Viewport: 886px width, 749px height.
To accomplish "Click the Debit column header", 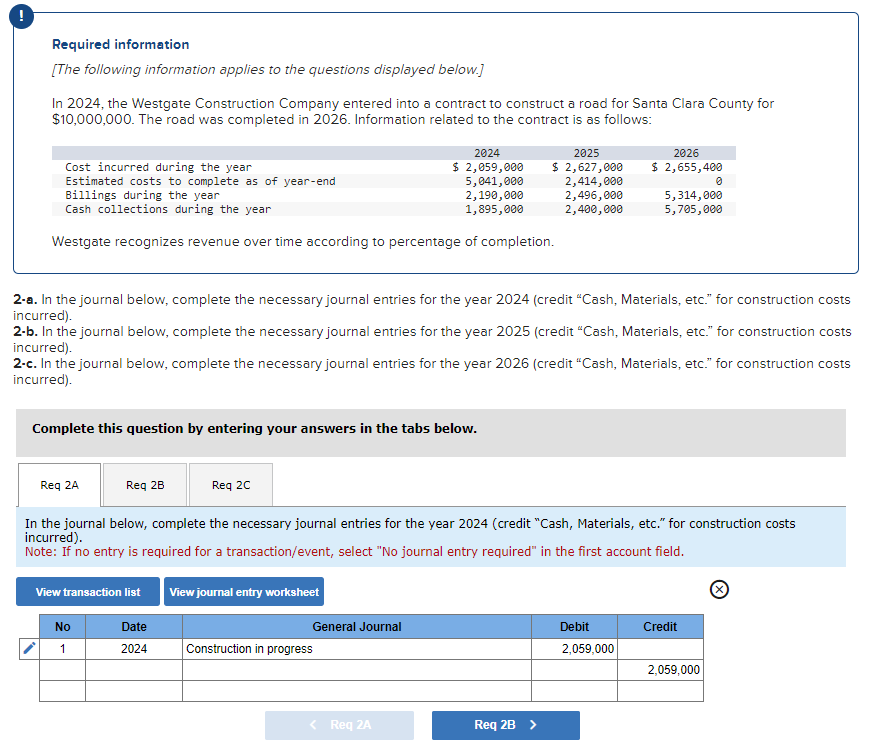I will point(574,626).
